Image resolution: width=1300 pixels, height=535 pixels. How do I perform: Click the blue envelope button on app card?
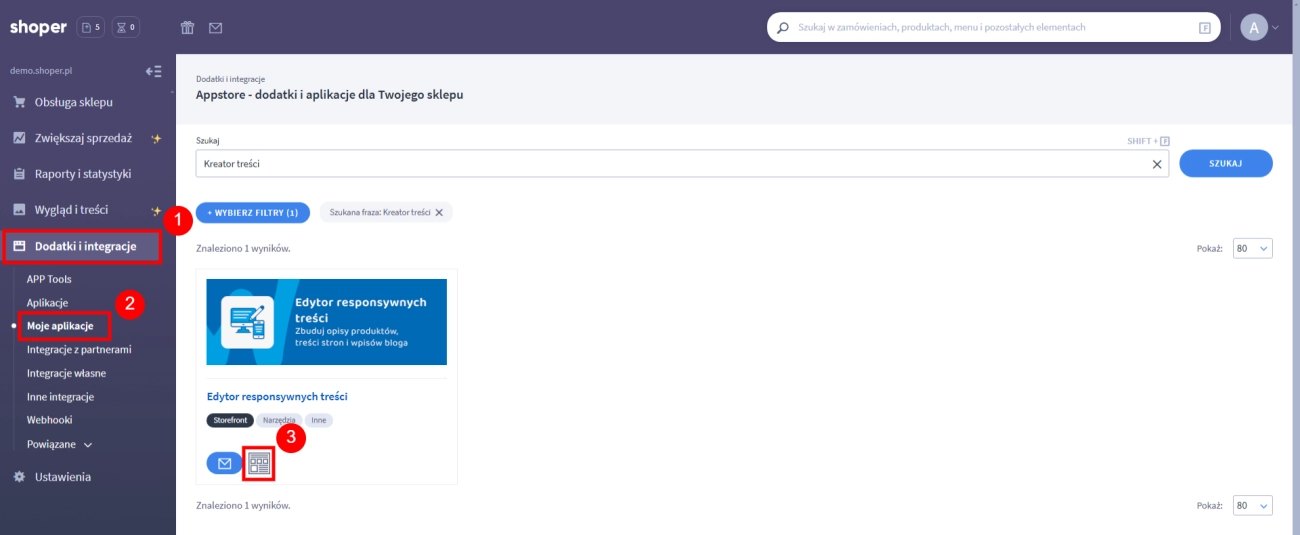[224, 463]
